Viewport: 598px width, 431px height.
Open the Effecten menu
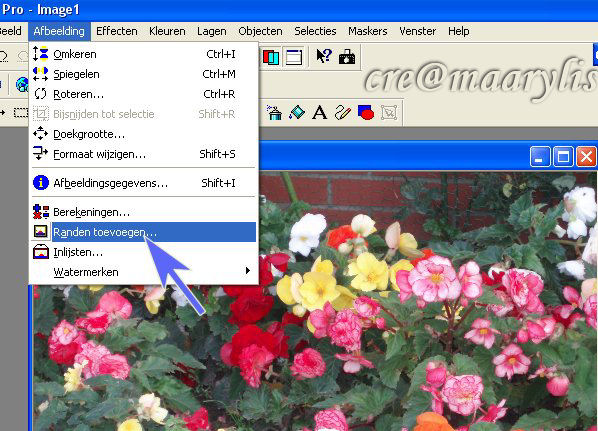tap(117, 31)
